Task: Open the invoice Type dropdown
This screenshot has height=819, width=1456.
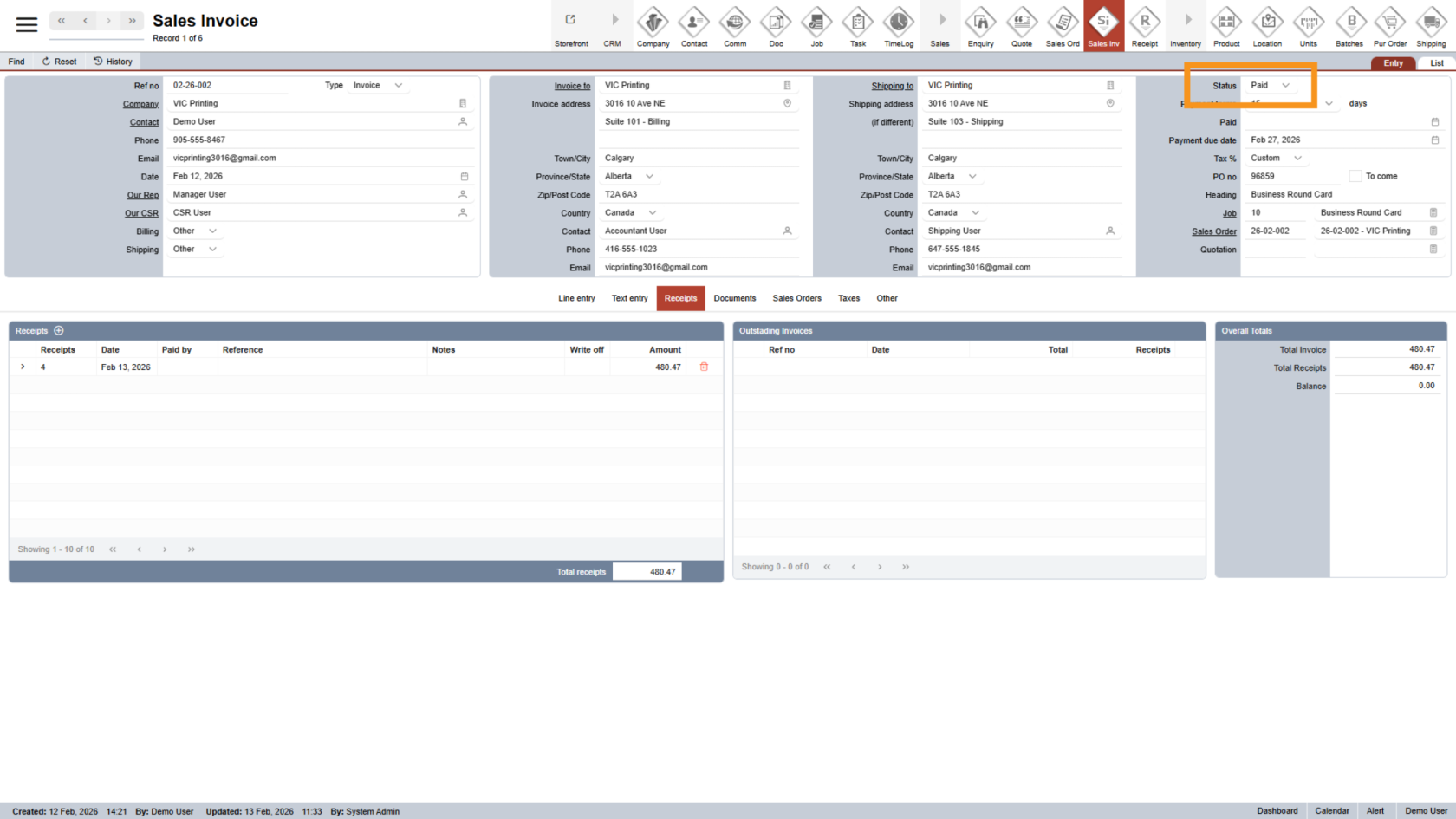Action: pos(398,86)
